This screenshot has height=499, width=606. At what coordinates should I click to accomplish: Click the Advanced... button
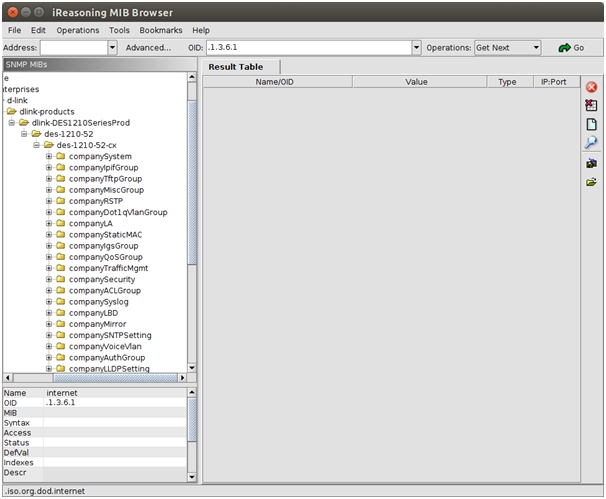[148, 47]
